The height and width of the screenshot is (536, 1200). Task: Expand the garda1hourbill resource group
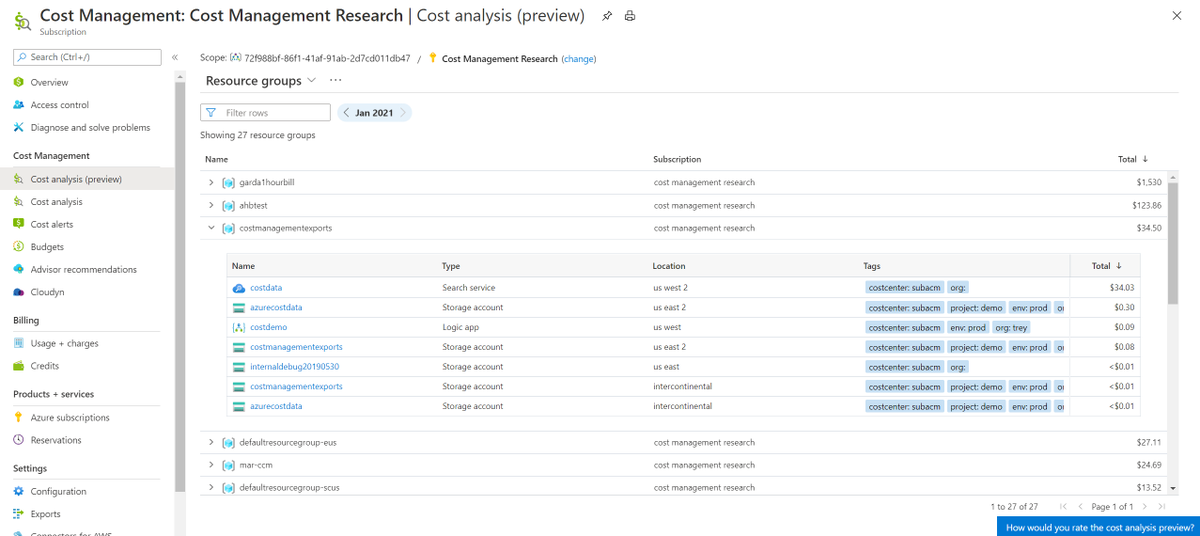click(x=211, y=182)
